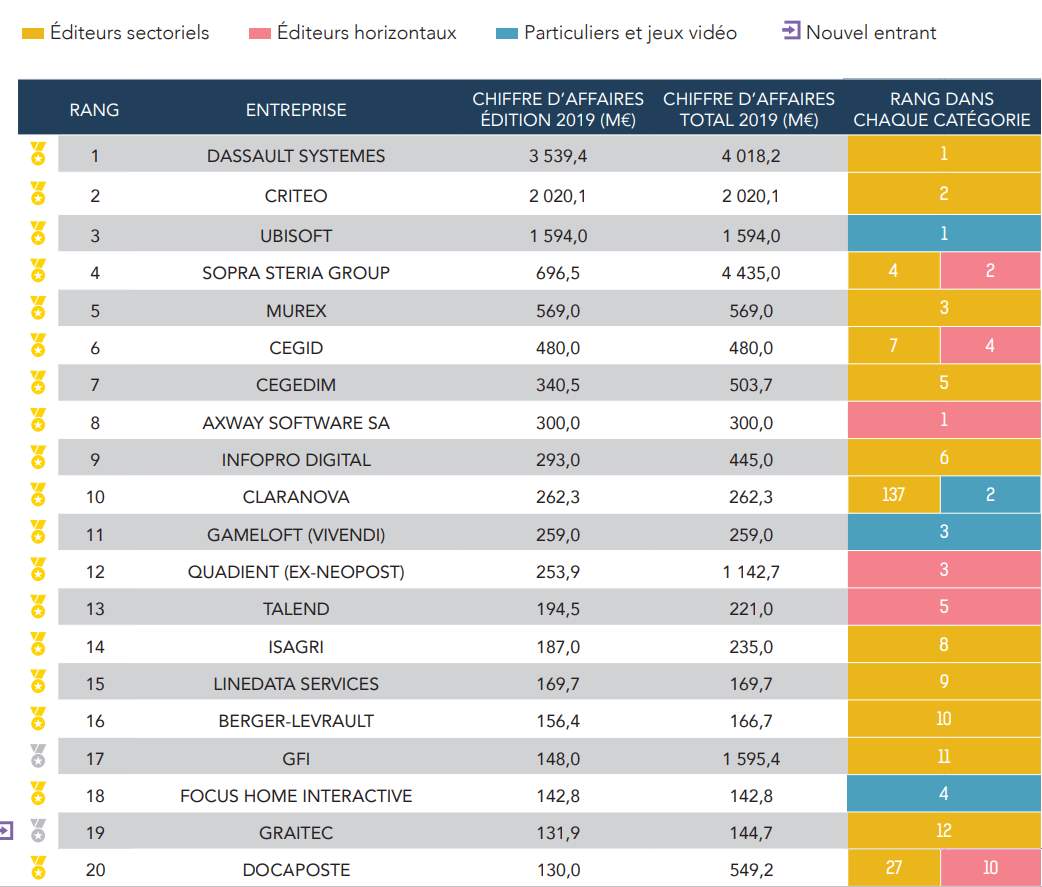Screen dimensions: 1042x887
Task: Click the medal icon beside Berger-Levrault
Action: tap(39, 718)
